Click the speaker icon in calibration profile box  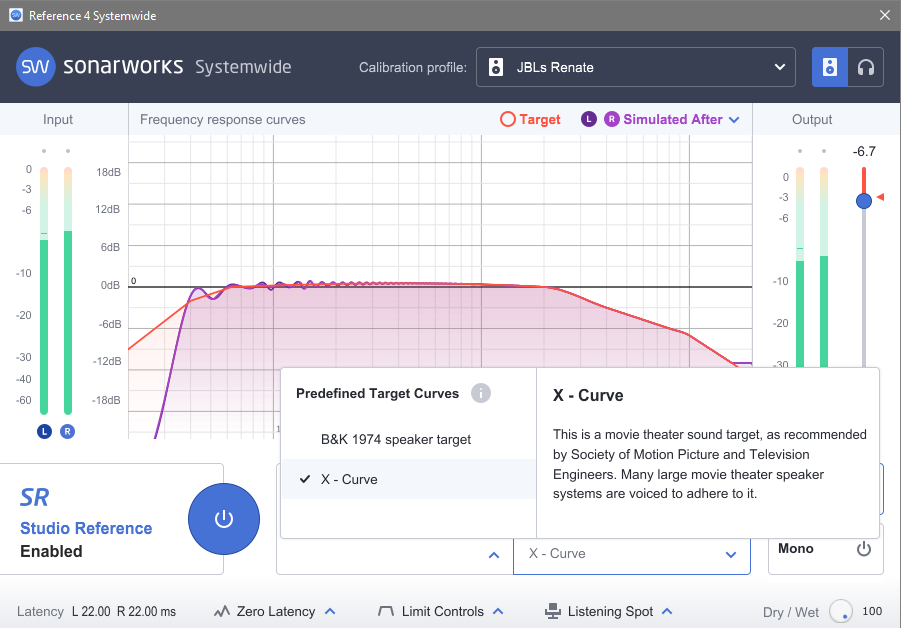coord(496,68)
